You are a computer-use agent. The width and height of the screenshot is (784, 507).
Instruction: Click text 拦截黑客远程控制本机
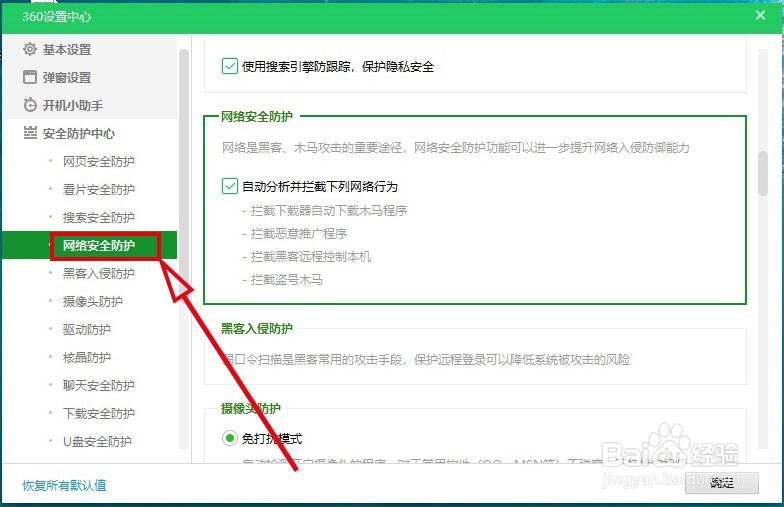click(x=311, y=256)
